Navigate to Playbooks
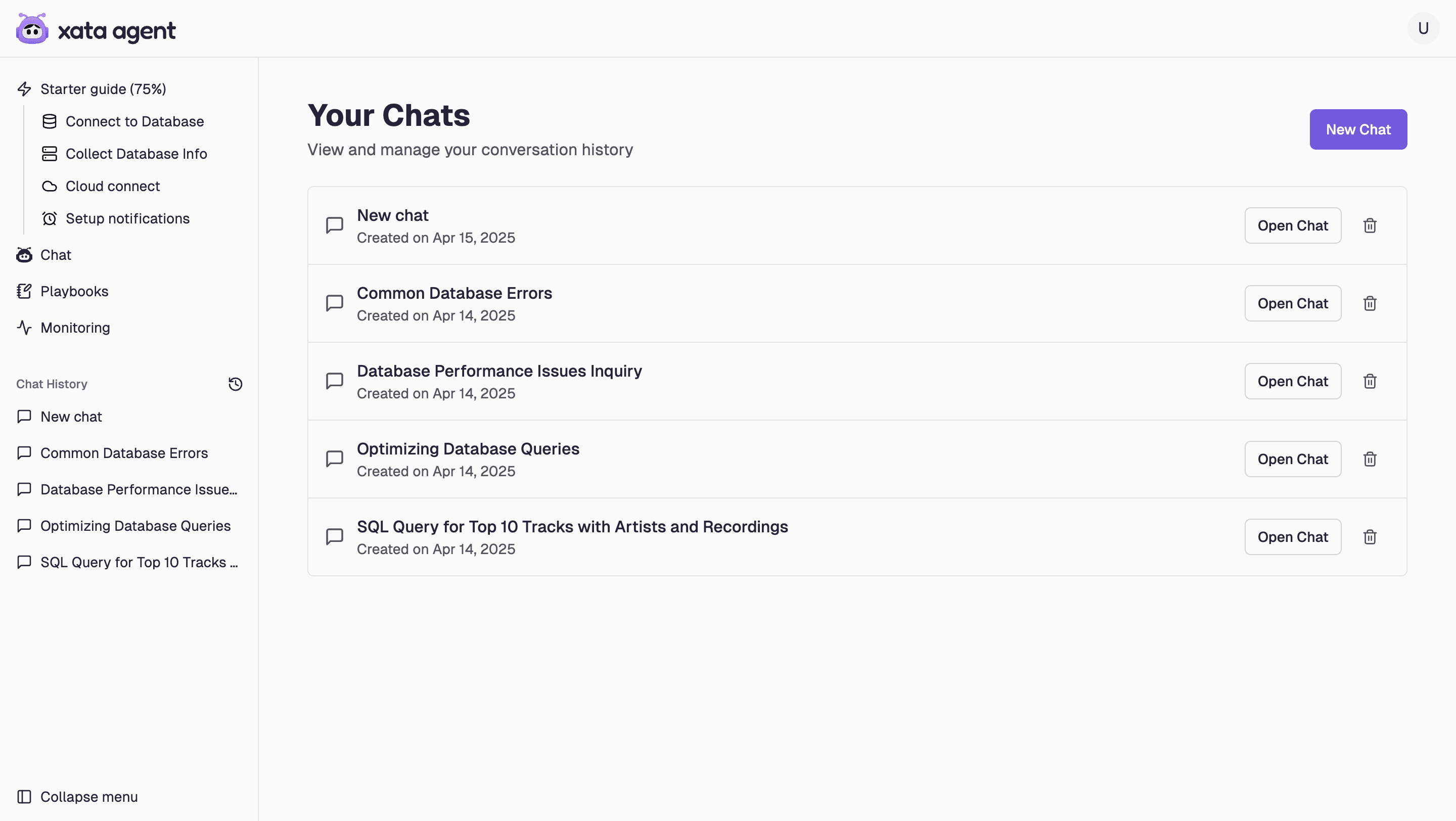1456x821 pixels. click(x=74, y=292)
